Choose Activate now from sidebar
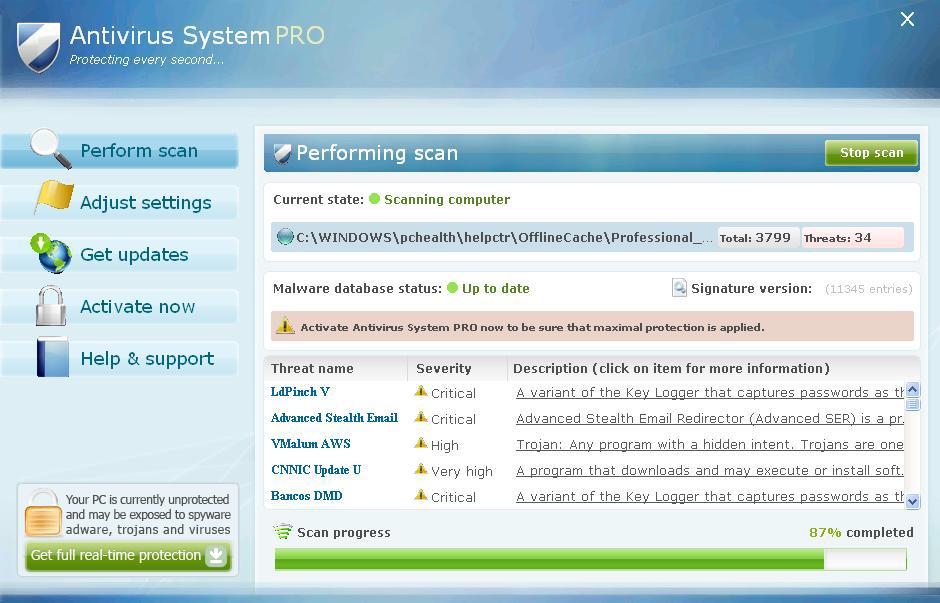 point(120,306)
